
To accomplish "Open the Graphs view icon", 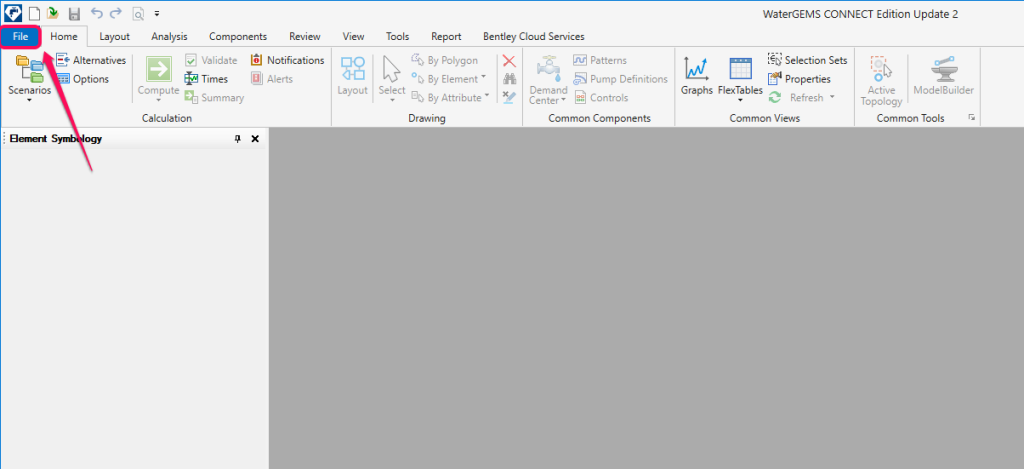I will (697, 69).
